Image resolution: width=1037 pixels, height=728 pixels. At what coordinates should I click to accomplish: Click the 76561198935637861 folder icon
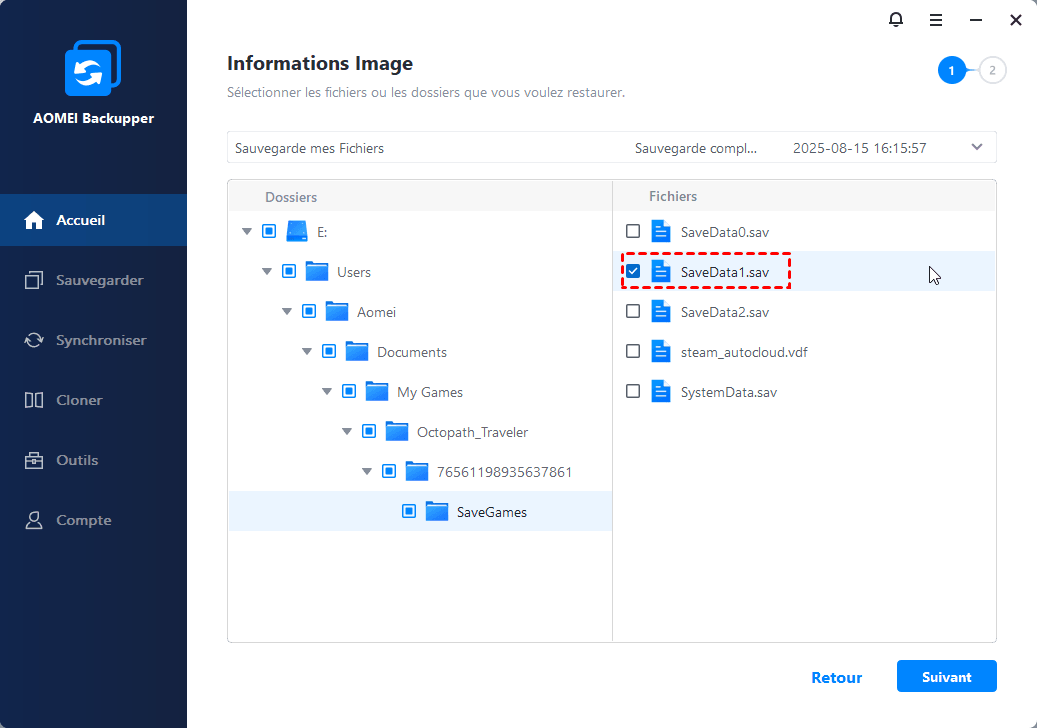point(417,471)
